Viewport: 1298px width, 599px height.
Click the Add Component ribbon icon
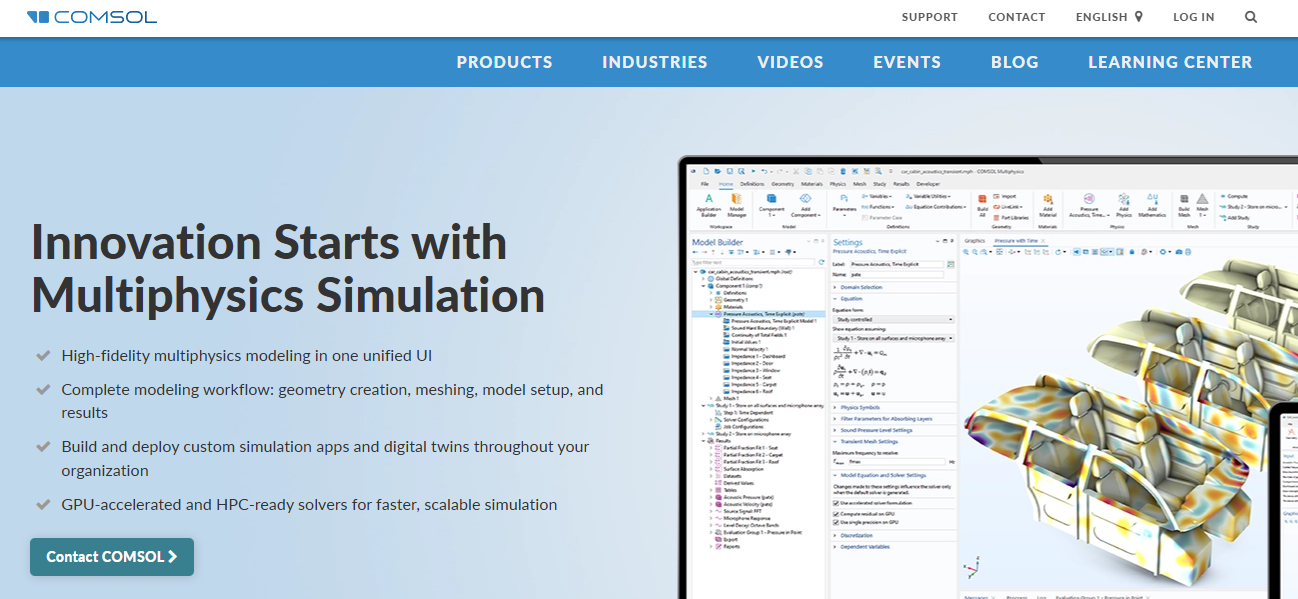[x=805, y=205]
